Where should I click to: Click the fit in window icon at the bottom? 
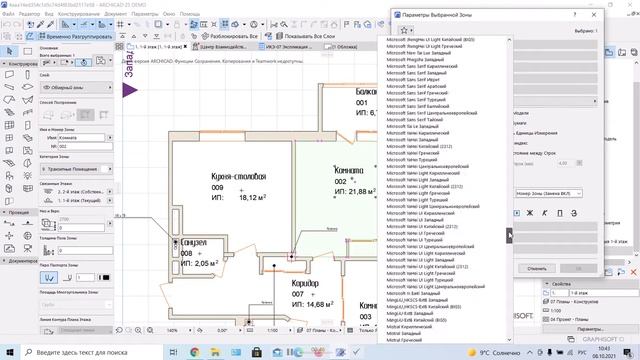click(x=150, y=330)
